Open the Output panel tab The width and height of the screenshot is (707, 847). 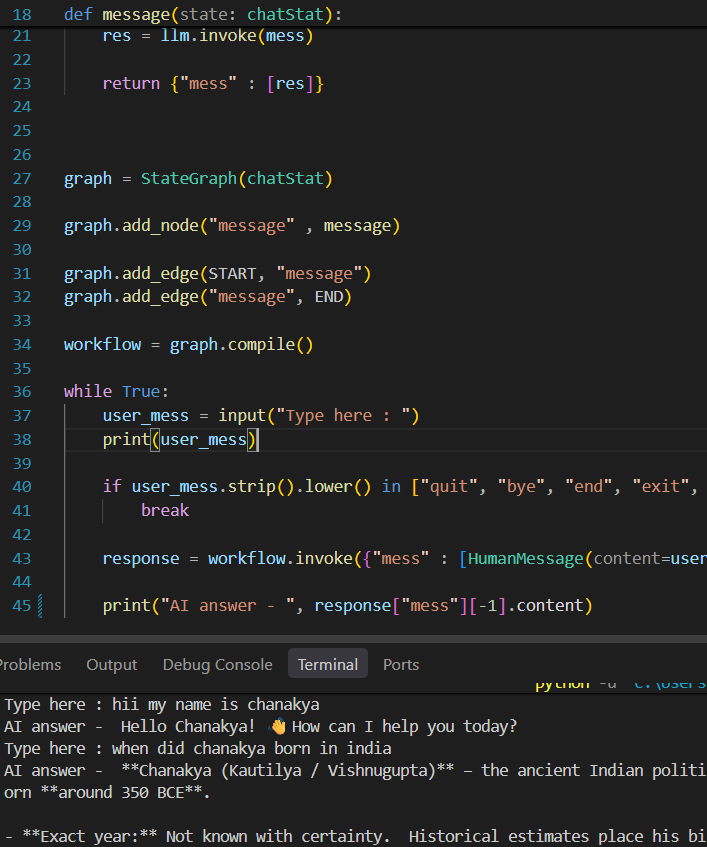[x=112, y=664]
